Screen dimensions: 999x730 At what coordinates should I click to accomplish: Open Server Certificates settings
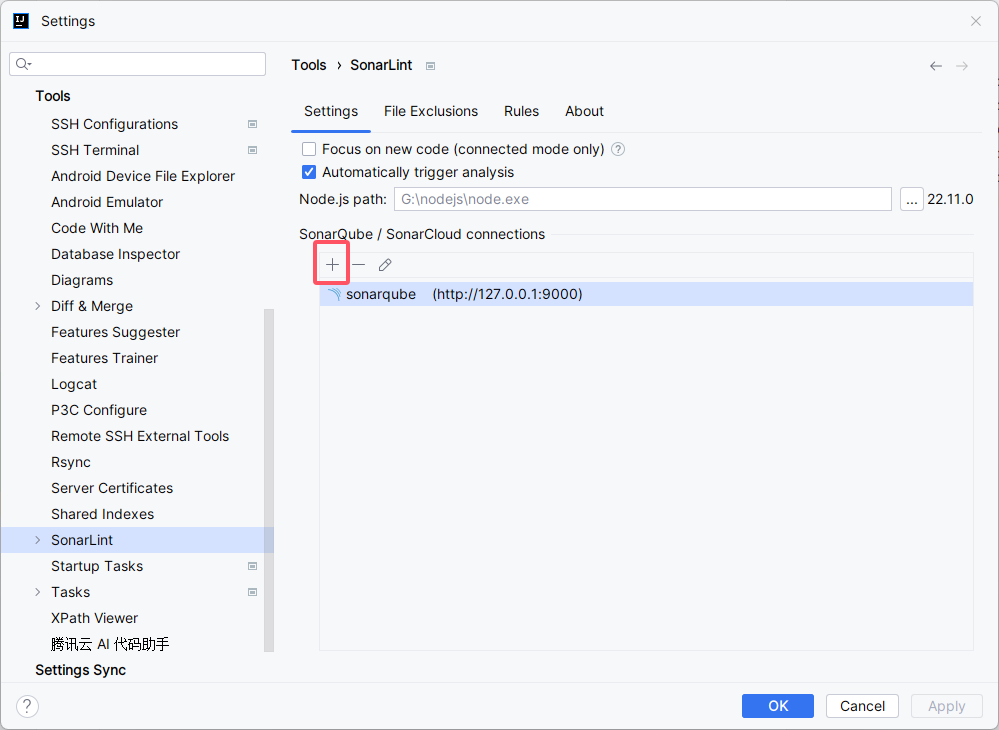pos(112,489)
